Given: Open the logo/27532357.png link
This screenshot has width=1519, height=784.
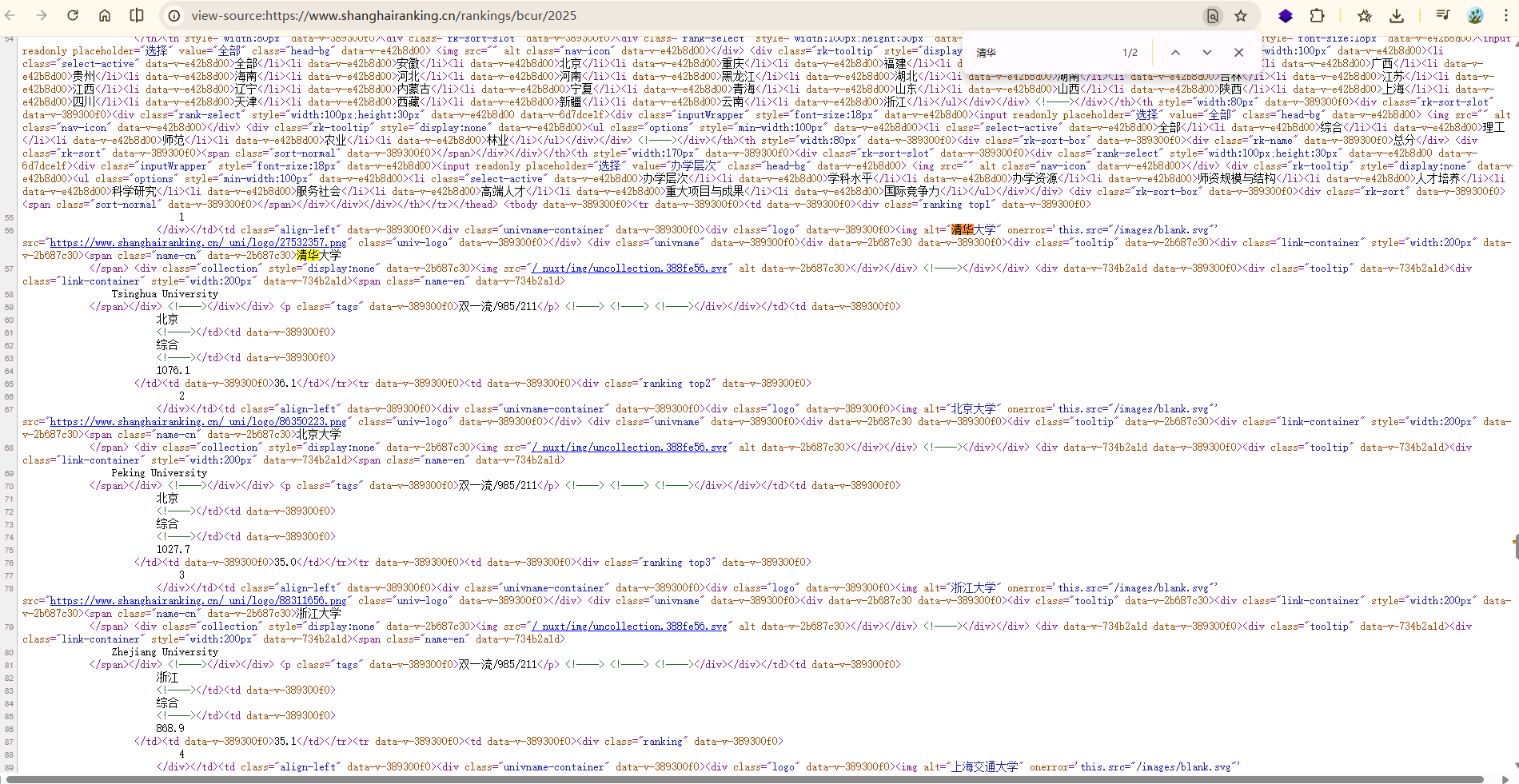Looking at the screenshot, I should point(198,242).
